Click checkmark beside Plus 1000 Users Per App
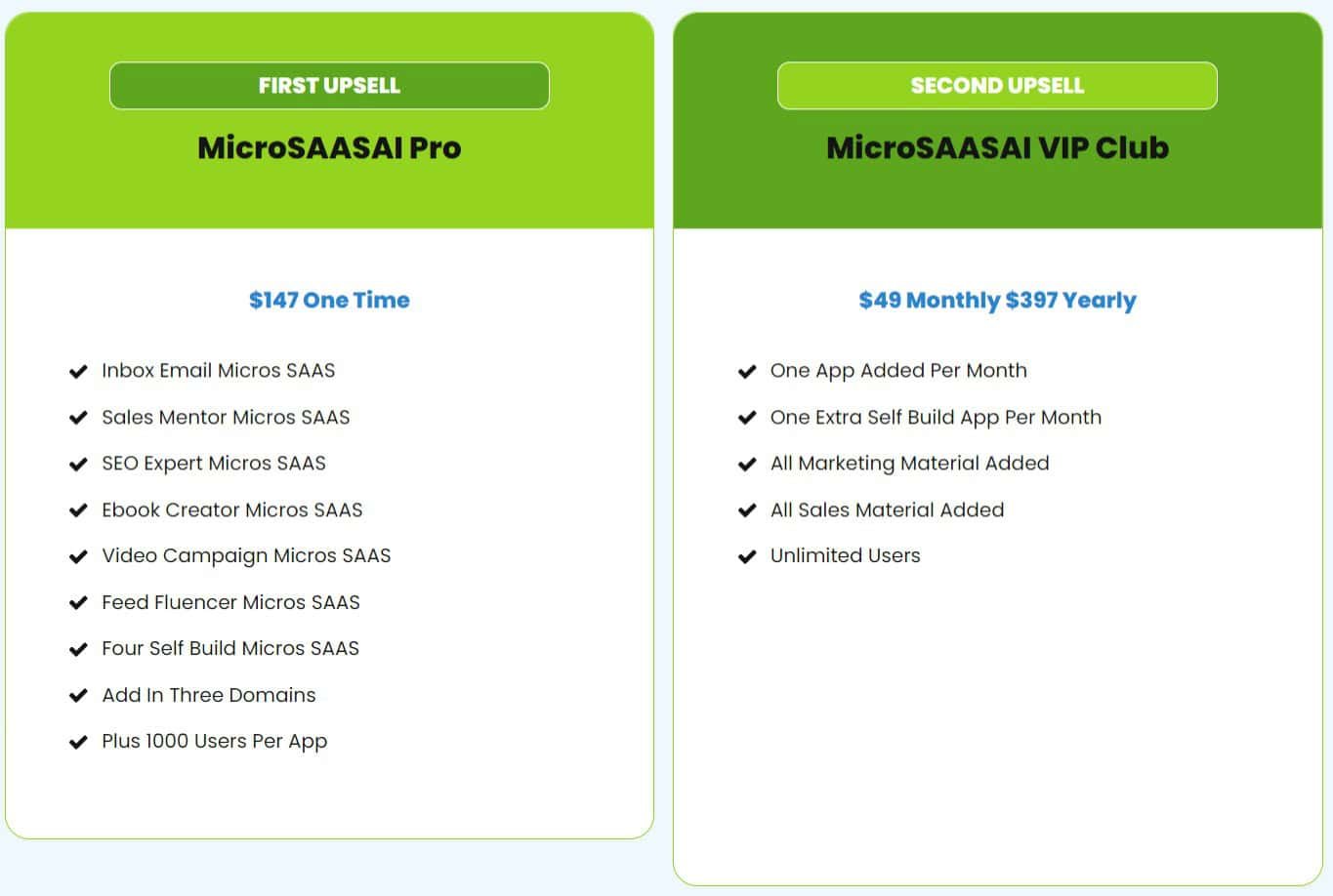Image resolution: width=1333 pixels, height=896 pixels. (78, 743)
